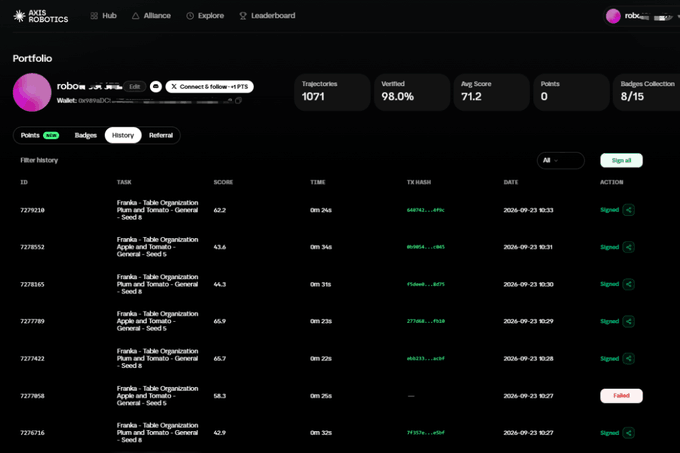Click the TIME column header

click(x=317, y=182)
